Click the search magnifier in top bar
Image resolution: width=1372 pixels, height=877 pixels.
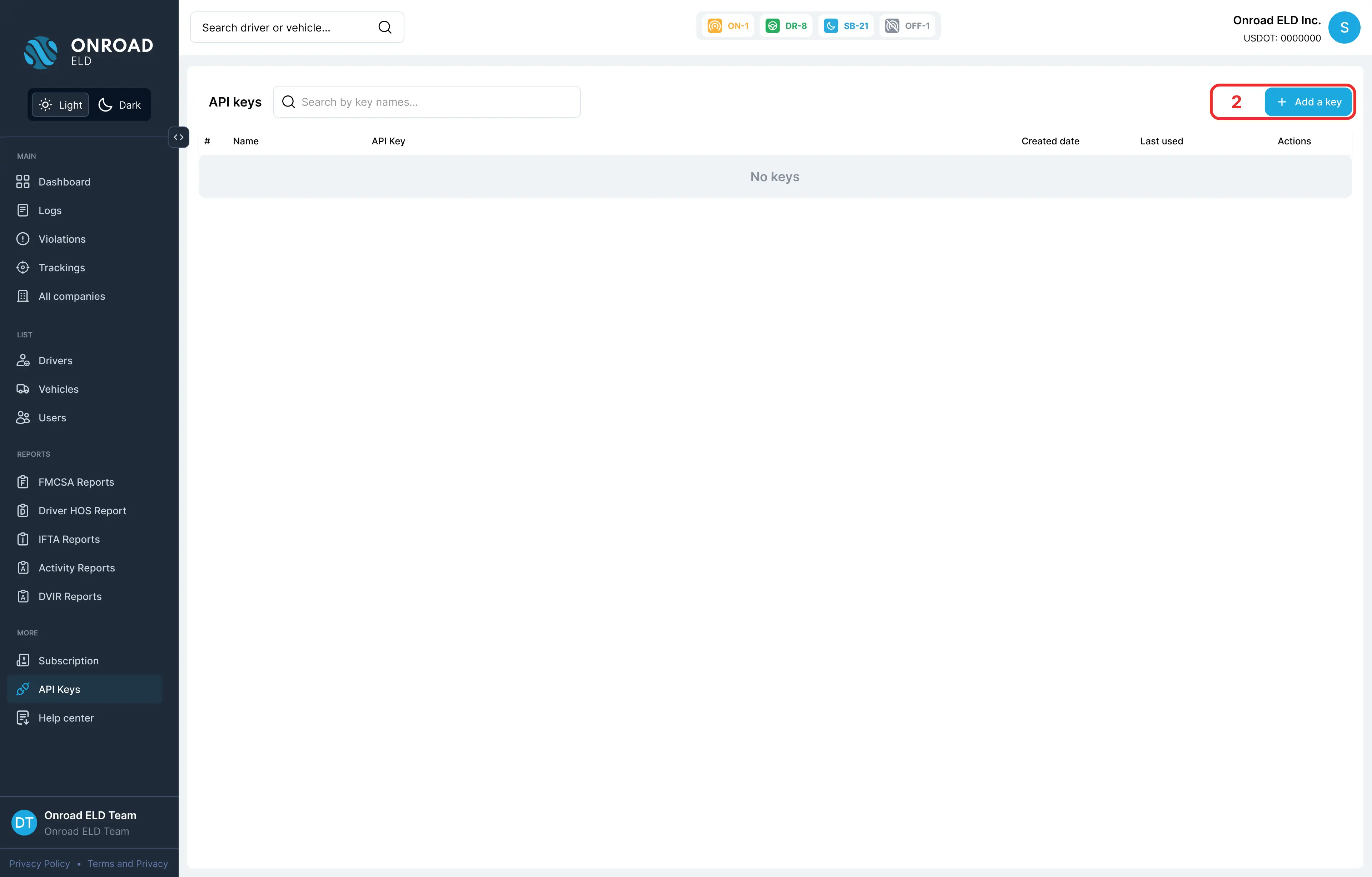click(385, 28)
